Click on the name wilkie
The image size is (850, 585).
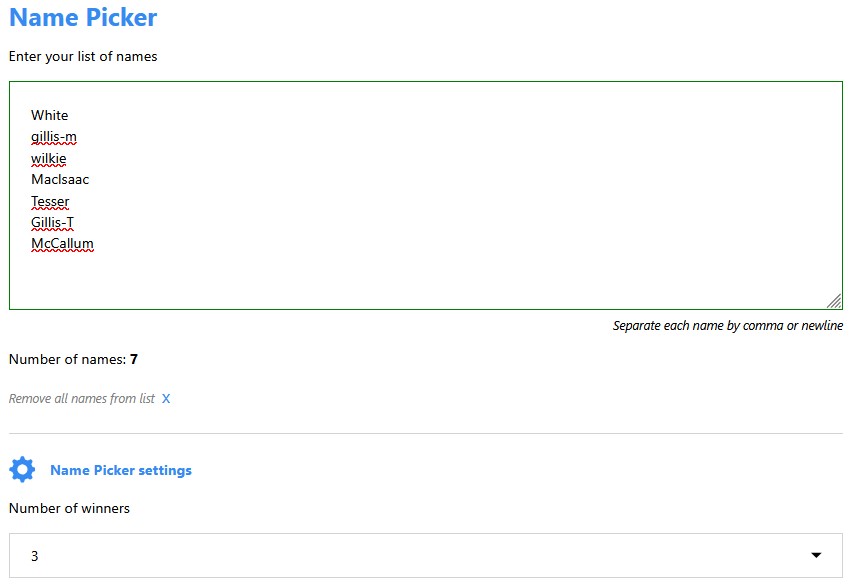click(x=49, y=158)
